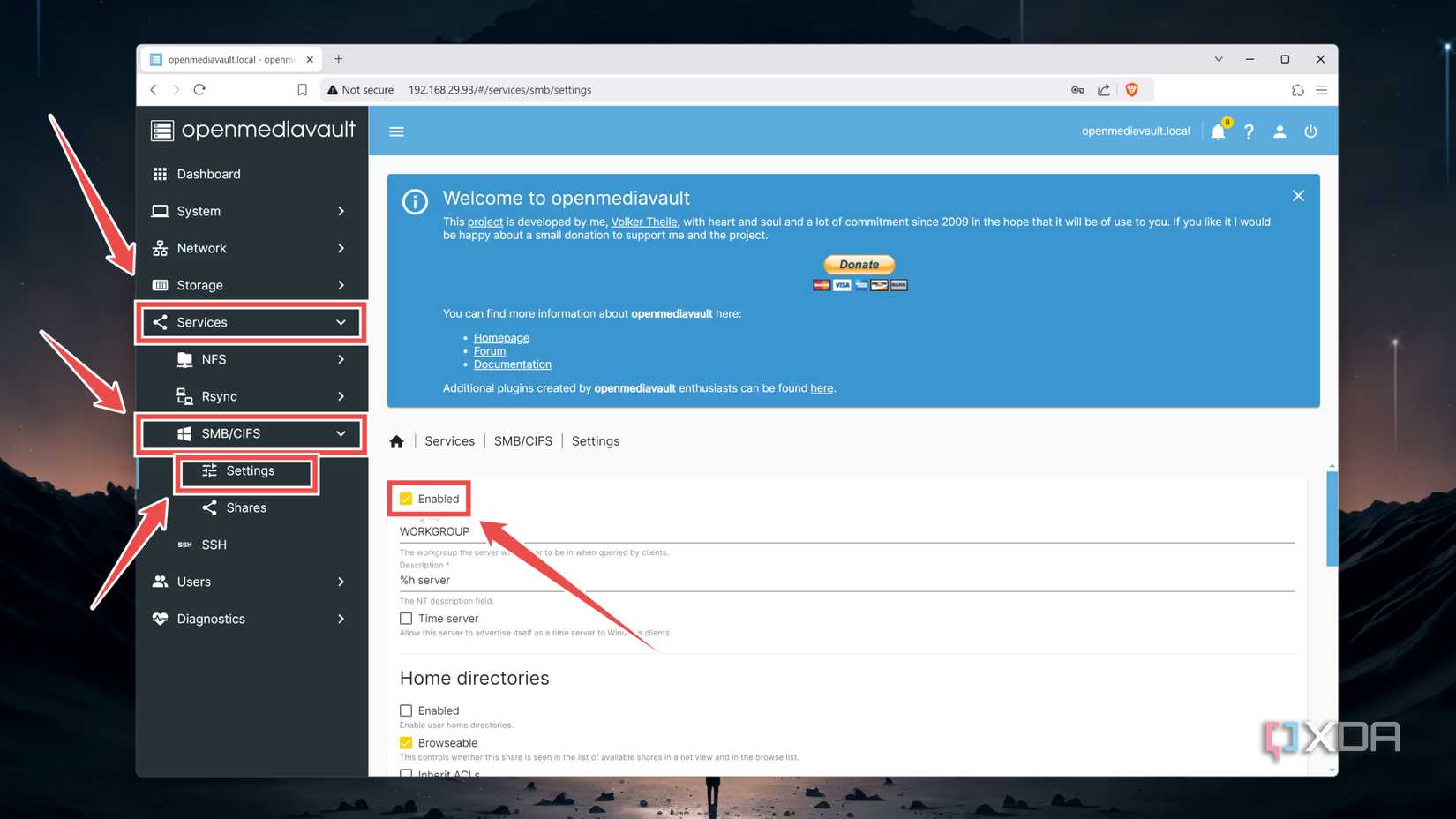The height and width of the screenshot is (819, 1456).
Task: Collapse the Services sidebar section
Action: click(x=341, y=322)
